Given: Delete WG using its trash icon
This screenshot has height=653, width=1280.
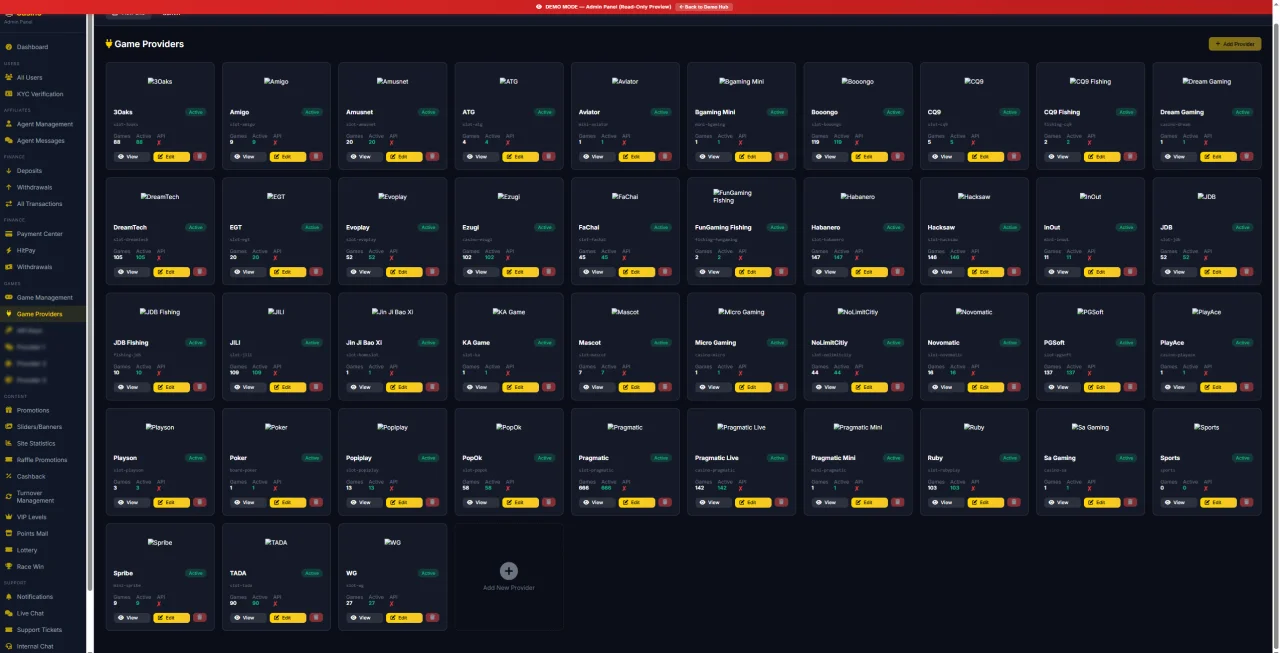Looking at the screenshot, I should coord(432,617).
